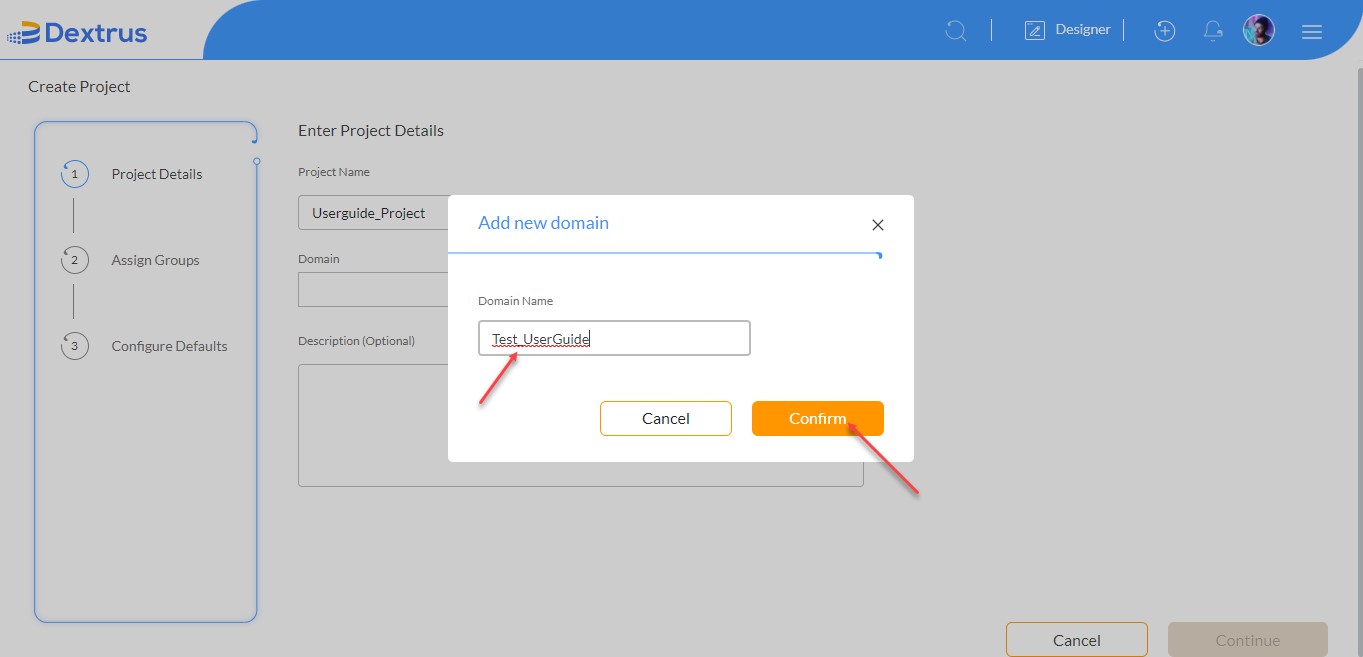1363x657 pixels.
Task: Open the Designer label in header
Action: pyautogui.click(x=1083, y=30)
